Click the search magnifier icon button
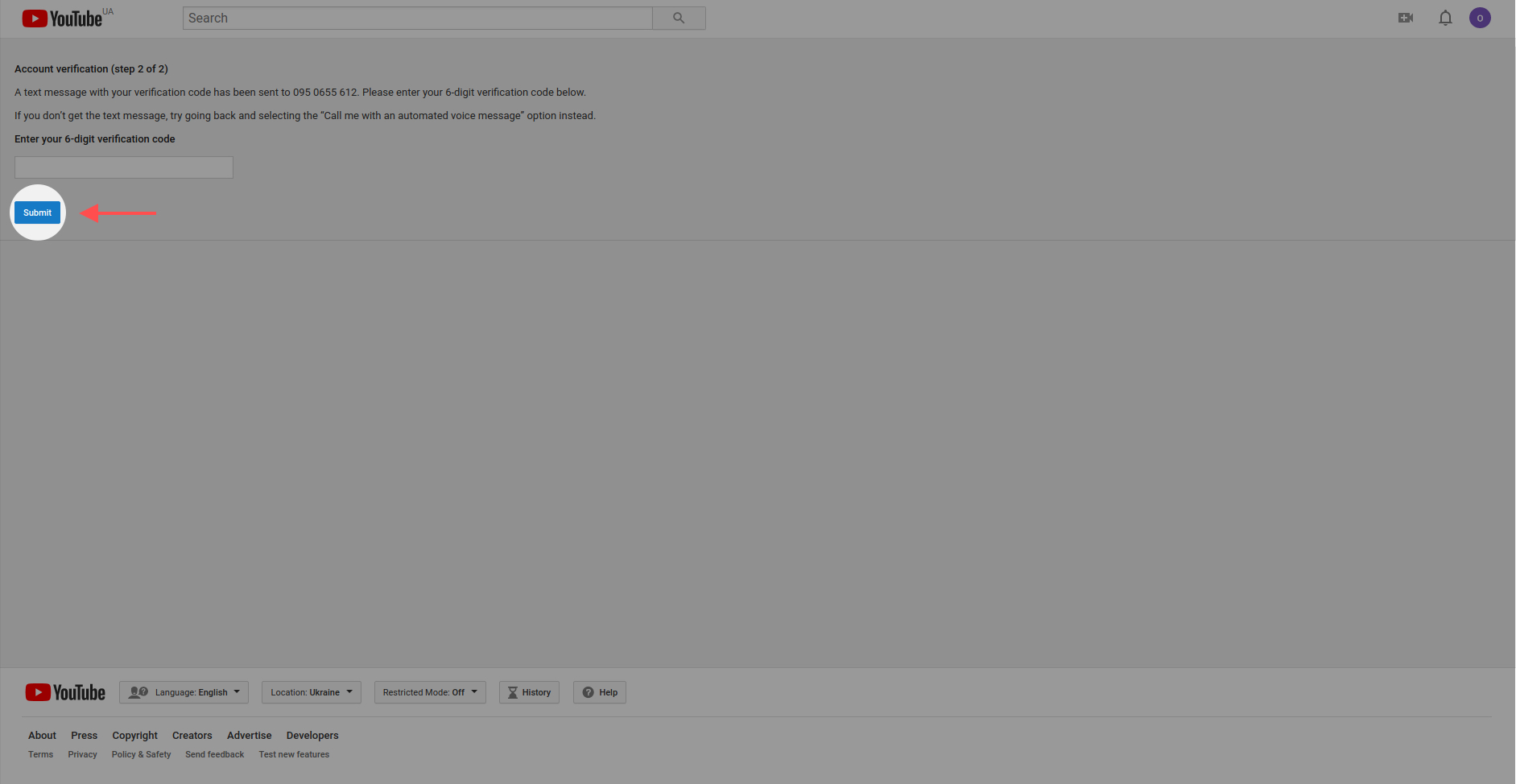 (x=679, y=18)
